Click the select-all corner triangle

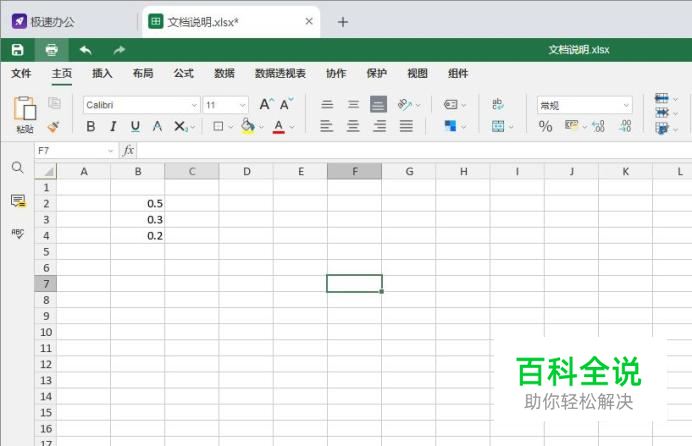coord(46,171)
